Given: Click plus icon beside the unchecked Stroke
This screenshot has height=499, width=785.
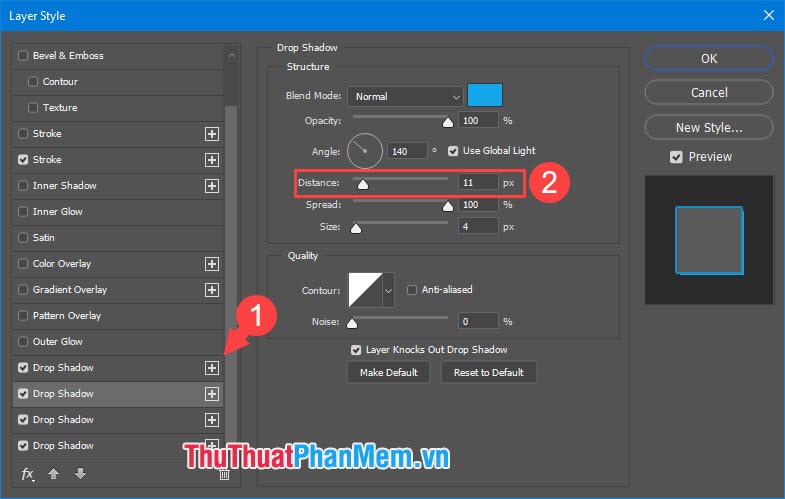Looking at the screenshot, I should [x=212, y=134].
